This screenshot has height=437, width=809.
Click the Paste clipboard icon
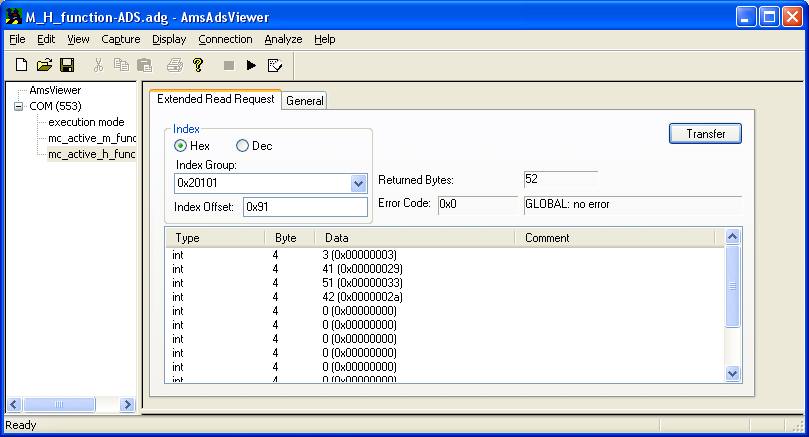[x=144, y=65]
